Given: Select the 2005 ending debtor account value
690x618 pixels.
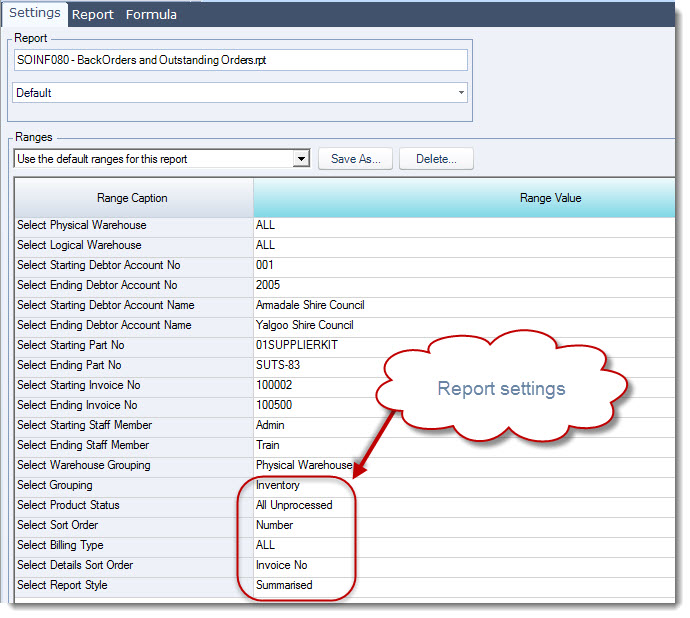Looking at the screenshot, I should [464, 285].
